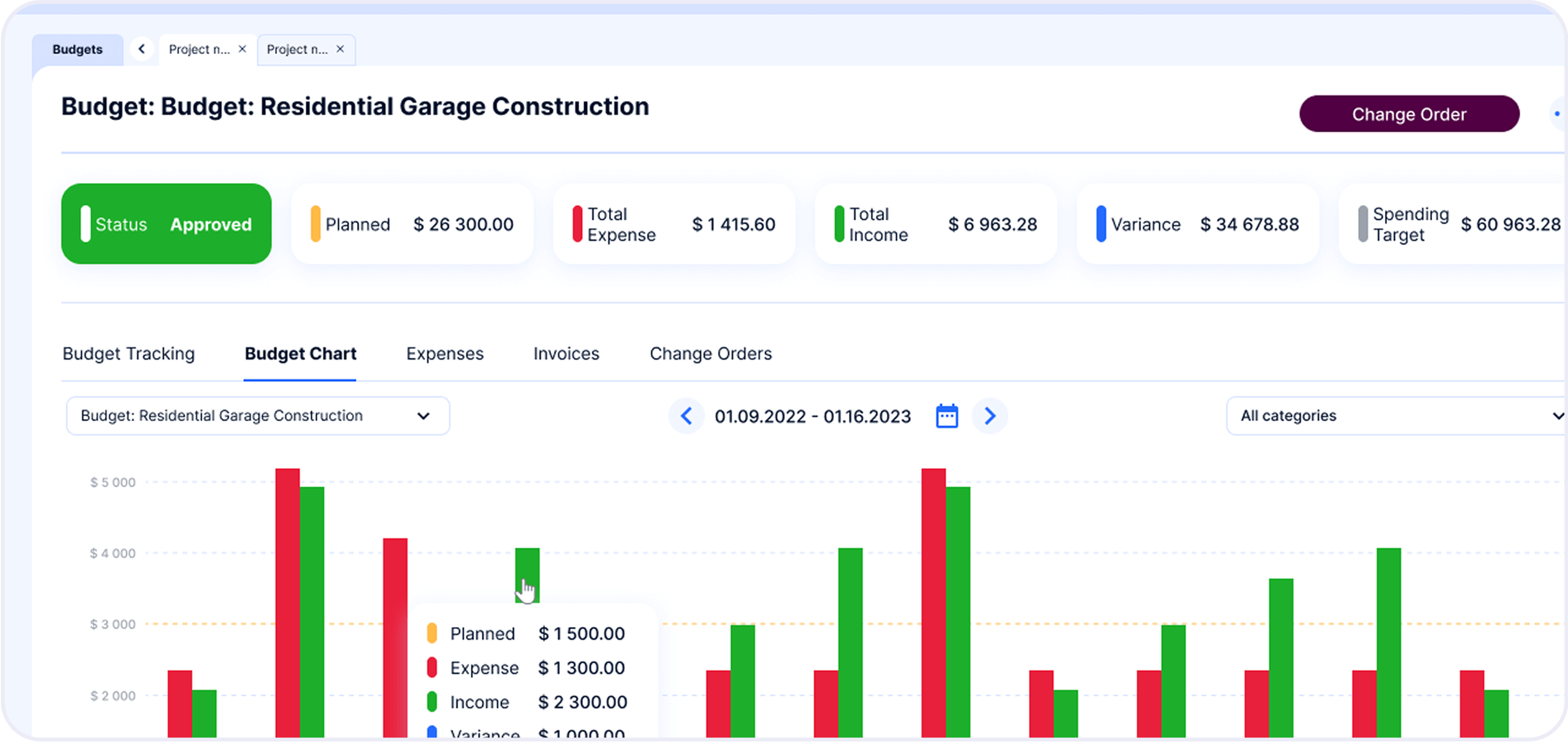
Task: Click the date range 01.09.2022 - 01.16.2023 text
Action: click(x=812, y=417)
